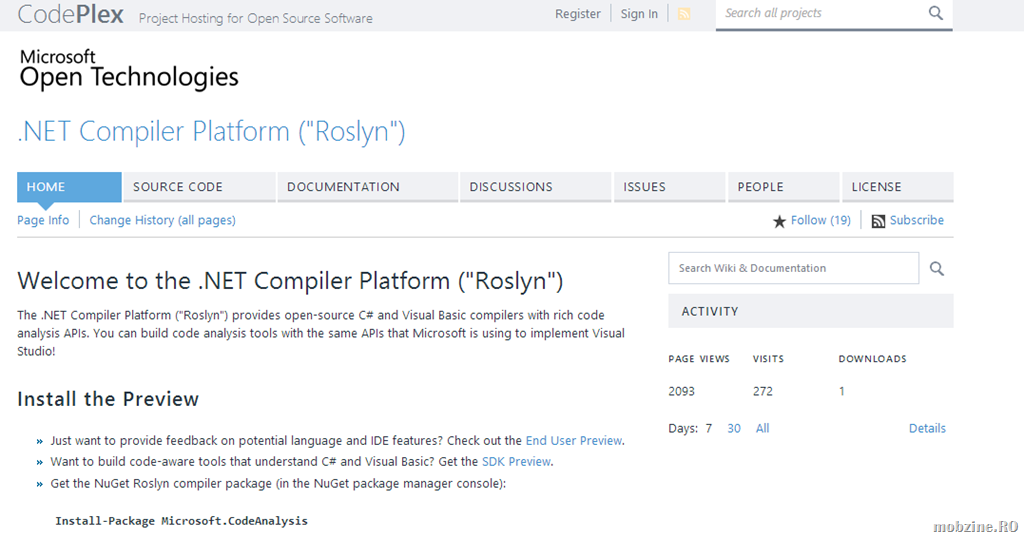The width and height of the screenshot is (1024, 538).
Task: Open the Page Info link
Action: tap(43, 220)
